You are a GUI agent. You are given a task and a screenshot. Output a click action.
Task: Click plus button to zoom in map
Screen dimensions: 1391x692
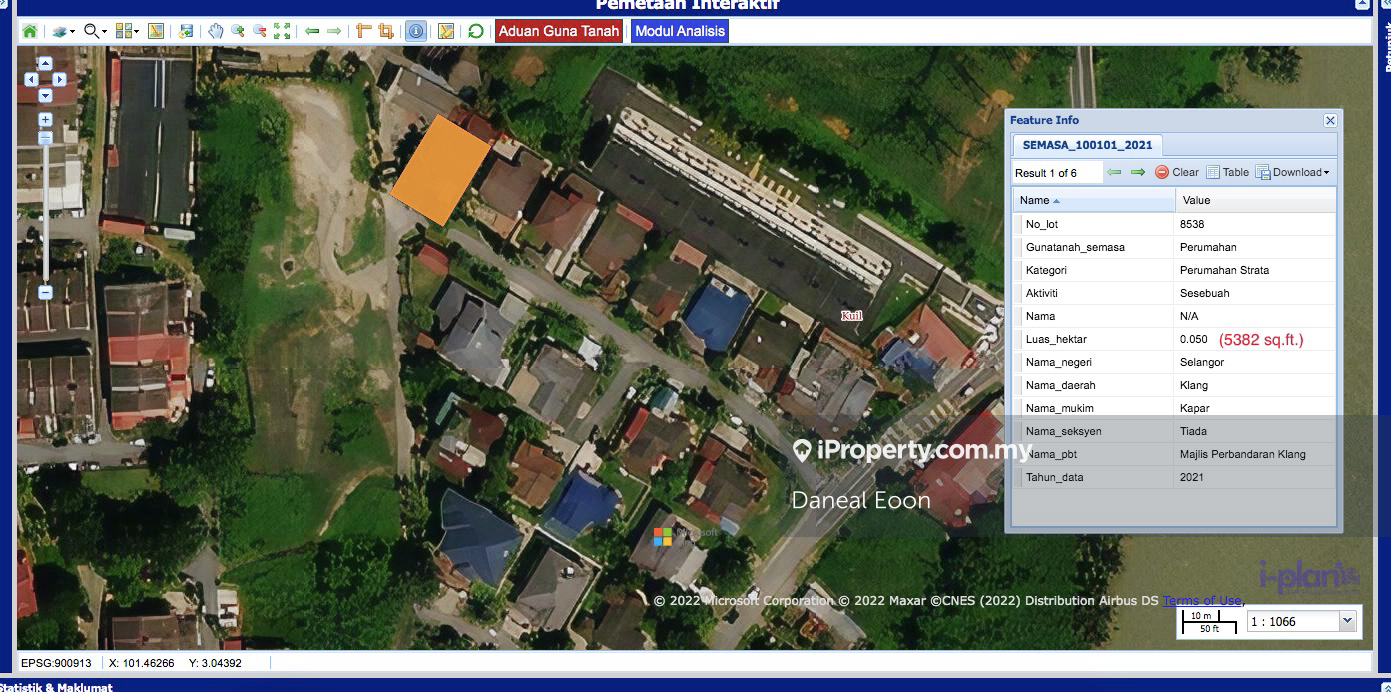click(45, 119)
